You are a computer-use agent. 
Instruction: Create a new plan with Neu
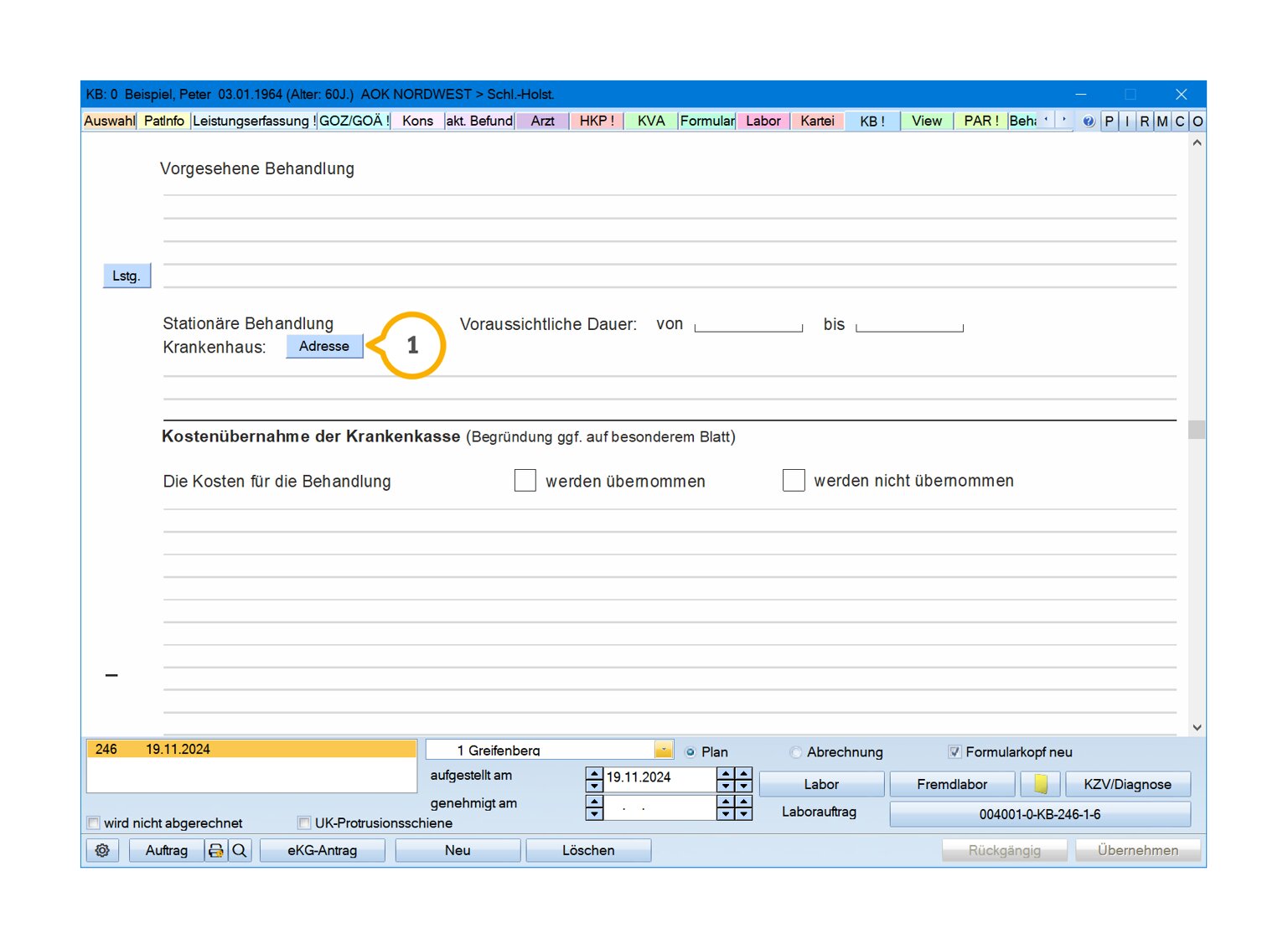(458, 850)
